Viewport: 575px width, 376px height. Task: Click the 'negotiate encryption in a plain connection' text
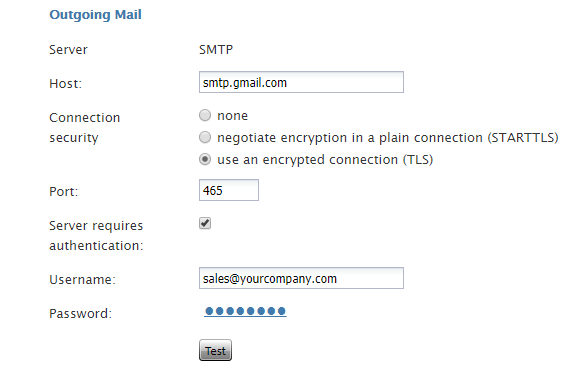click(350, 138)
